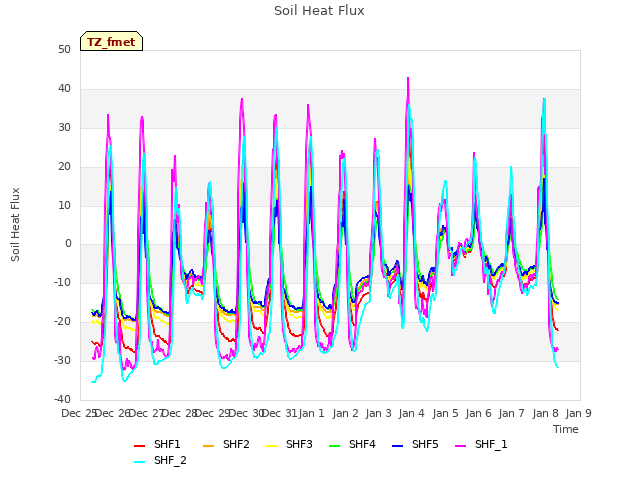Click the Time axis label
The width and height of the screenshot is (640, 480).
566,429
